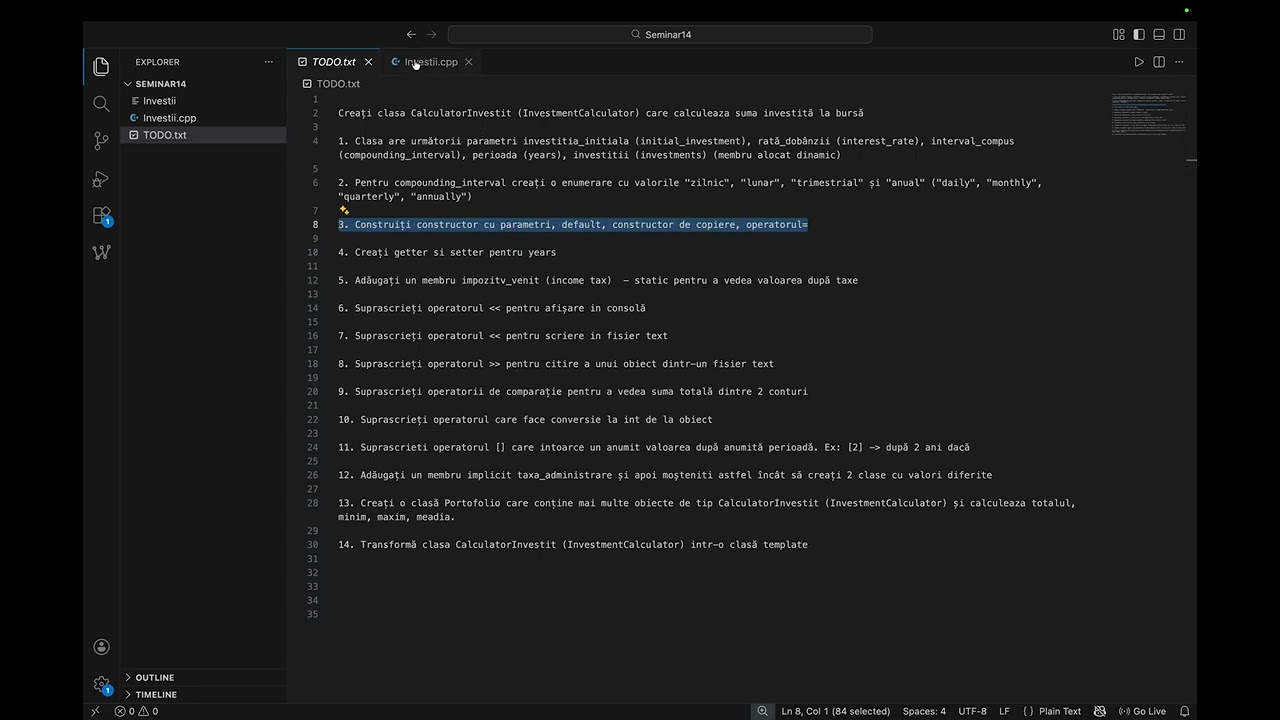1280x720 pixels.
Task: Toggle the Secondary Side Bar
Action: tap(1179, 34)
